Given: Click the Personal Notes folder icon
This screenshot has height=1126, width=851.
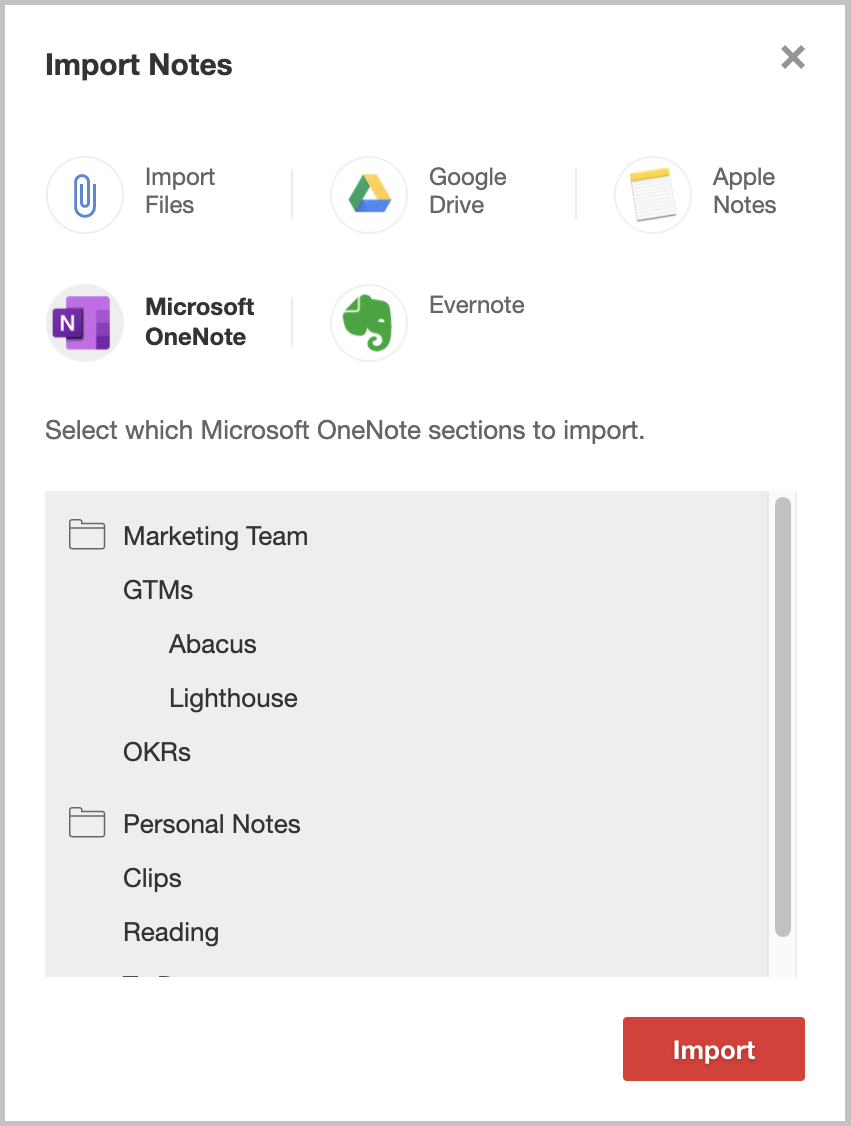Looking at the screenshot, I should (x=87, y=823).
